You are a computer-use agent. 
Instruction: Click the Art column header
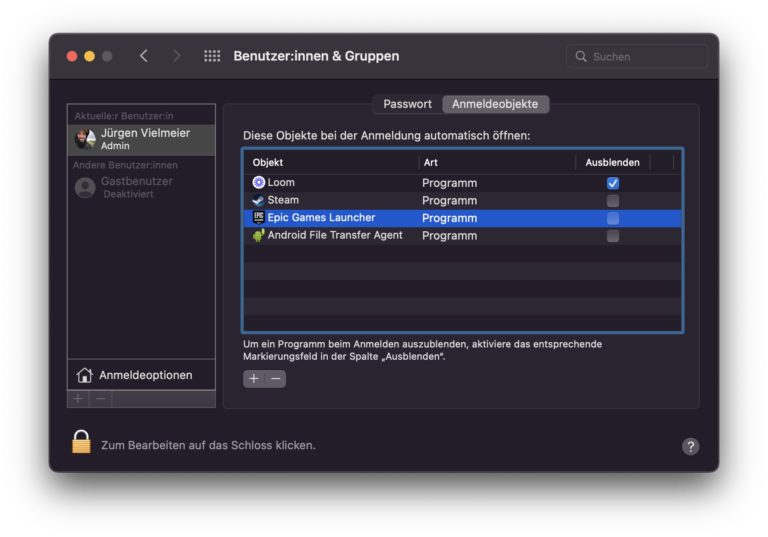(431, 163)
